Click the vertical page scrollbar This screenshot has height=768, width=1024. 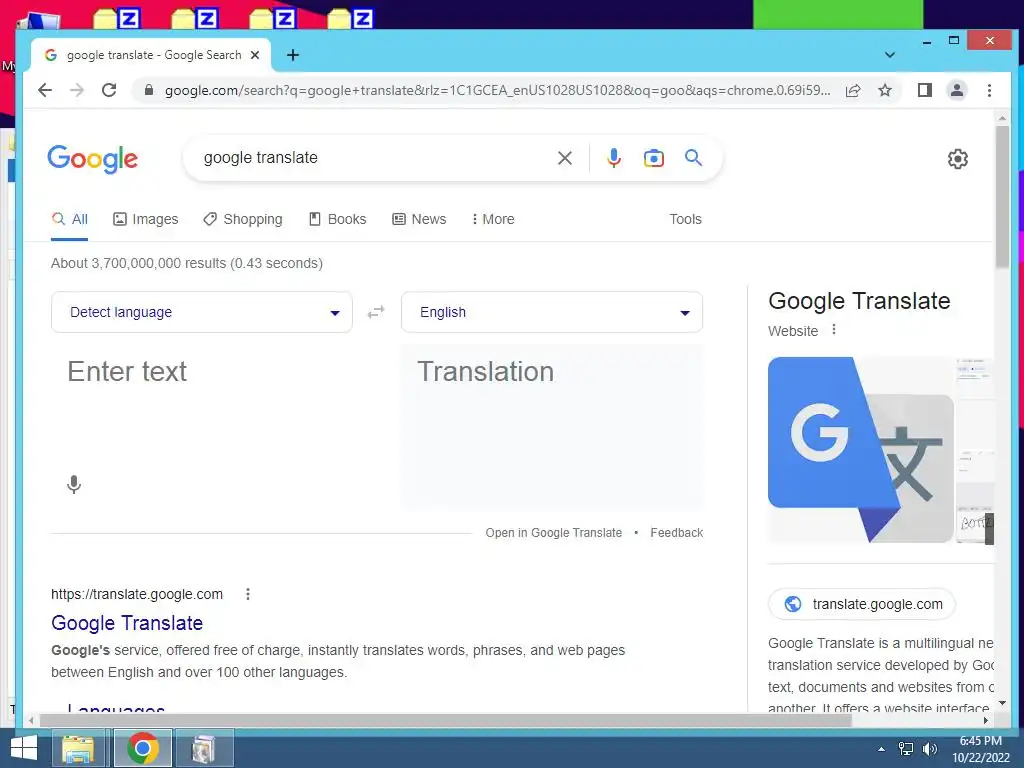pyautogui.click(x=1002, y=196)
